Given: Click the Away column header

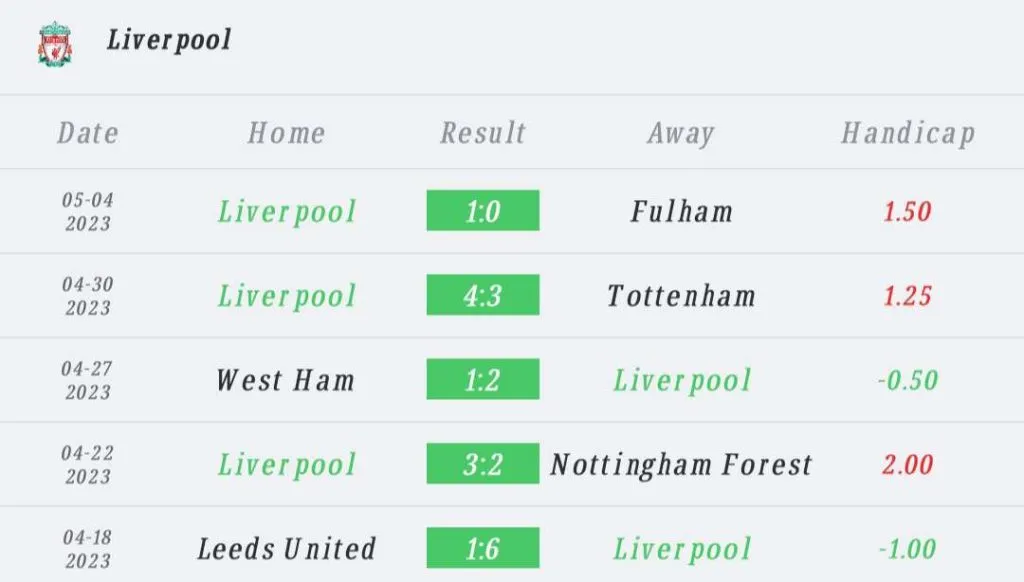Looking at the screenshot, I should tap(681, 133).
